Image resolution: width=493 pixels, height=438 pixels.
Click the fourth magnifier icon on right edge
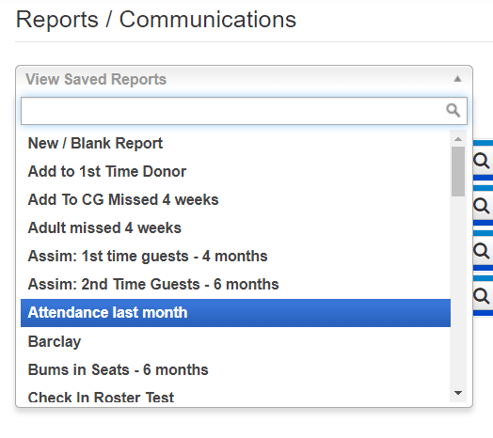pos(482,296)
